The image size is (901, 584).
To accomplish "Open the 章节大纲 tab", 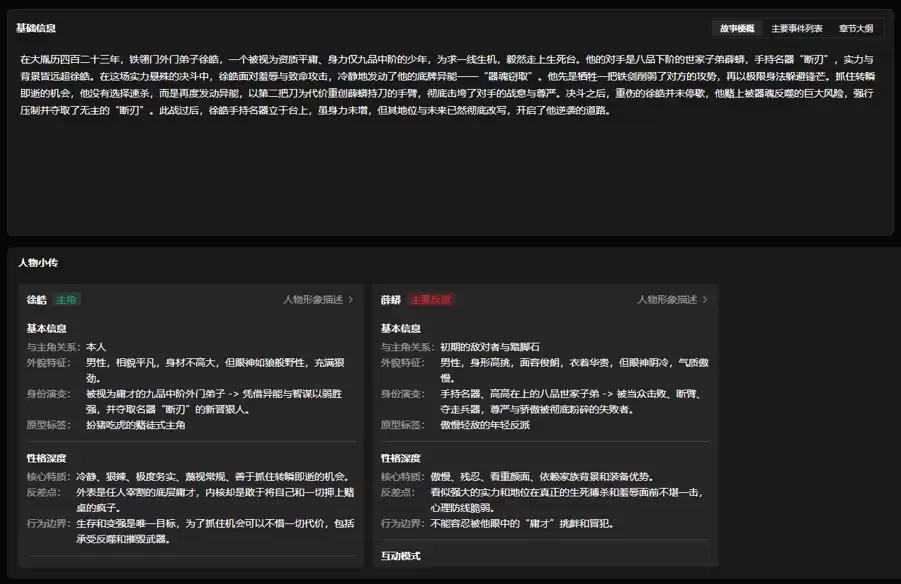I will tap(856, 28).
